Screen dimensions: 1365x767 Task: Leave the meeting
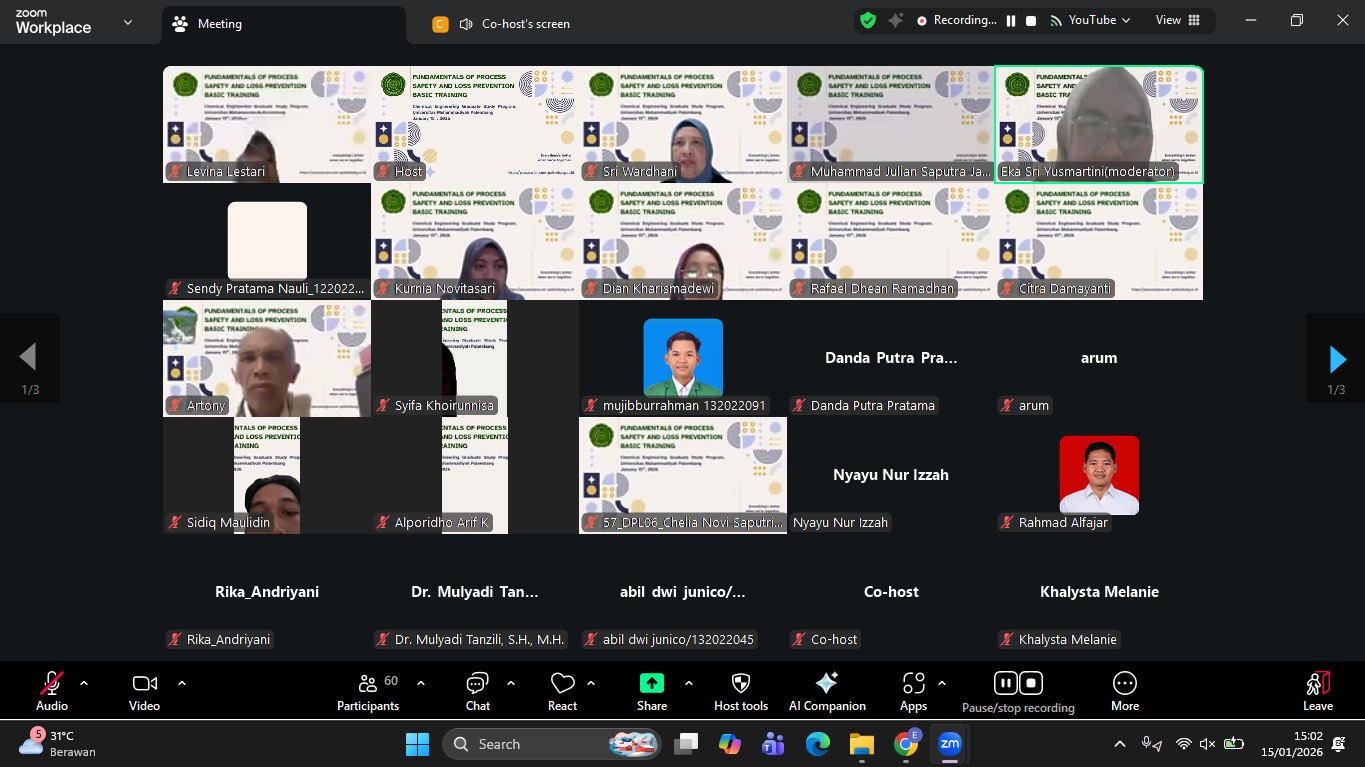pyautogui.click(x=1317, y=692)
